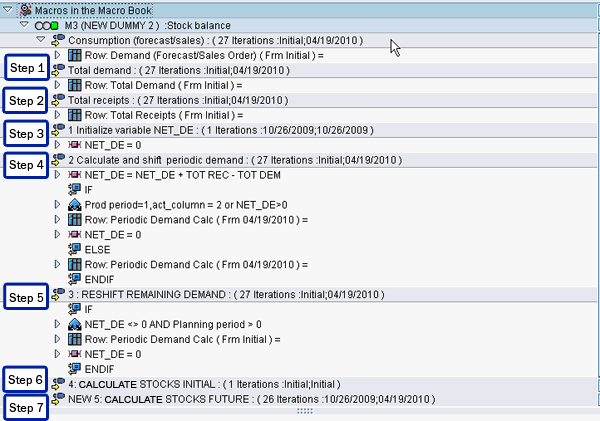Click the step icon of 1 Initialize variable NET_DE
The height and width of the screenshot is (421, 600).
58,130
